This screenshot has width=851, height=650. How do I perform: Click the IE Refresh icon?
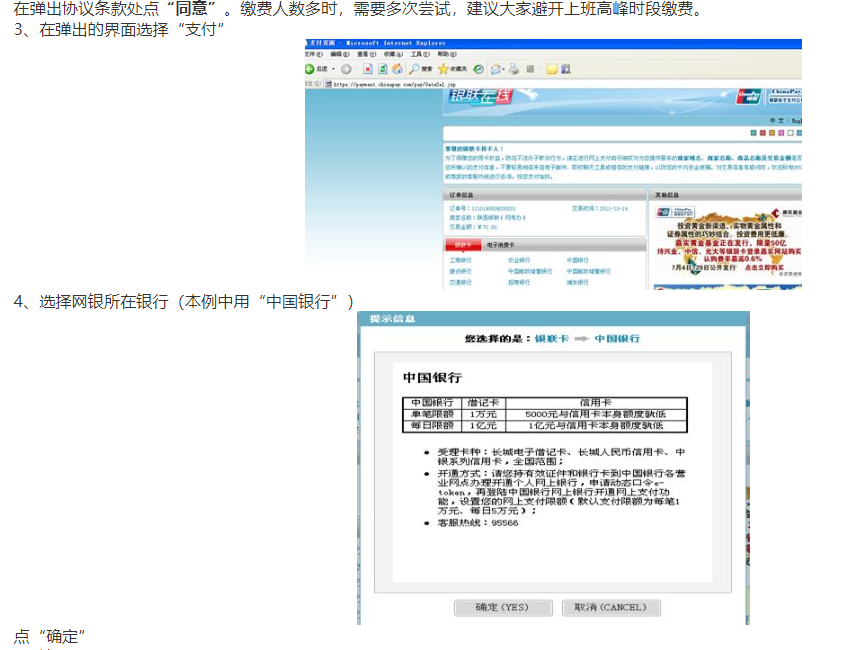pos(382,69)
